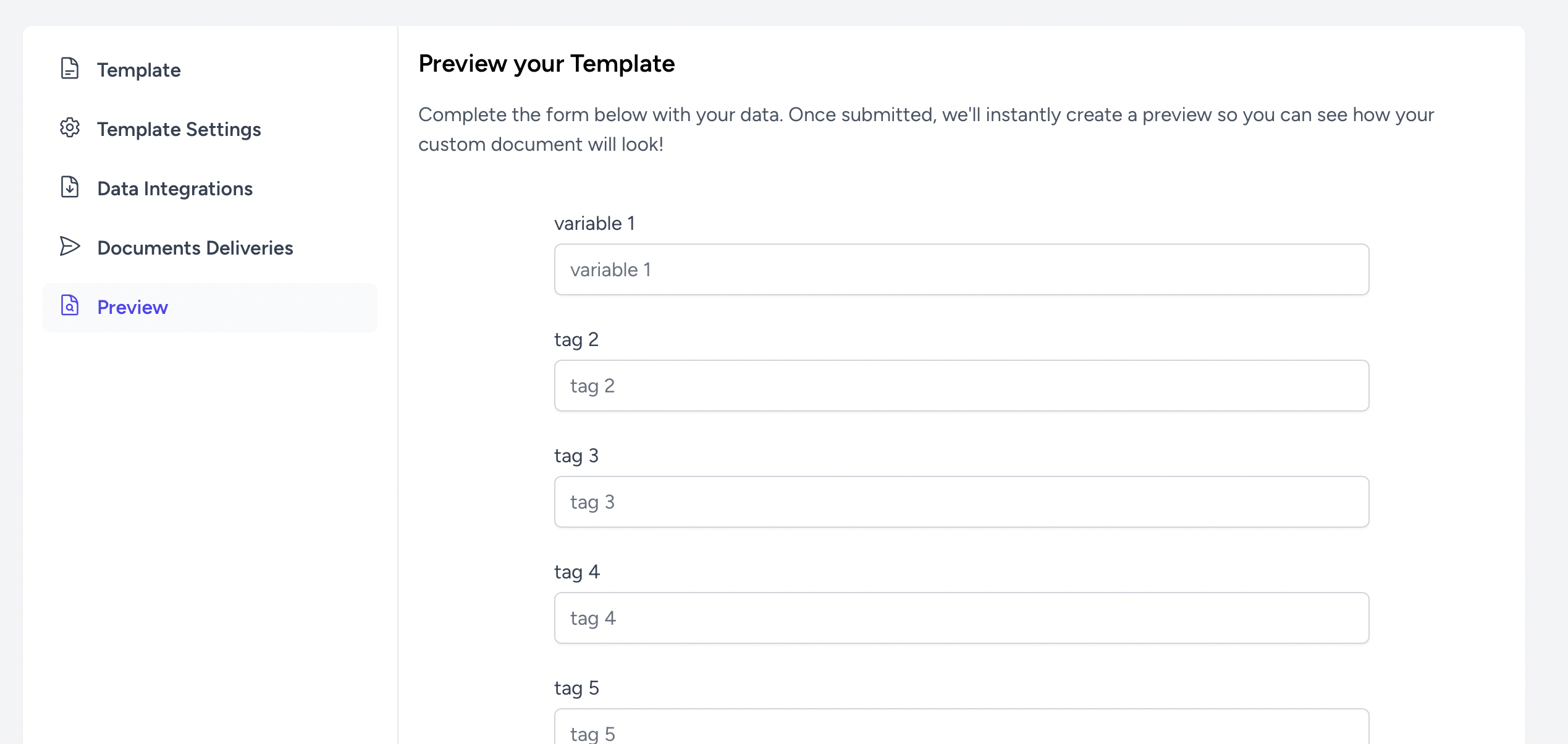Click the Data Integrations file-download icon

click(x=70, y=187)
